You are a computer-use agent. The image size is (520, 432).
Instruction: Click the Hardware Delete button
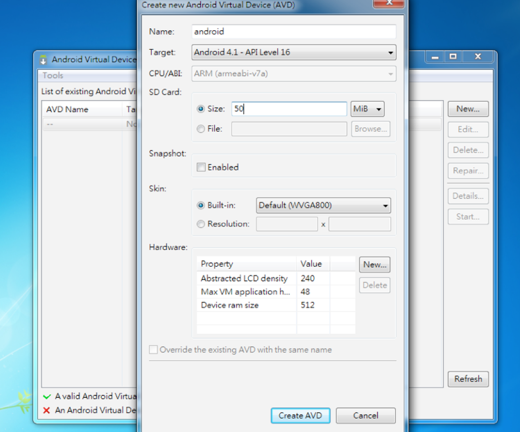(375, 285)
